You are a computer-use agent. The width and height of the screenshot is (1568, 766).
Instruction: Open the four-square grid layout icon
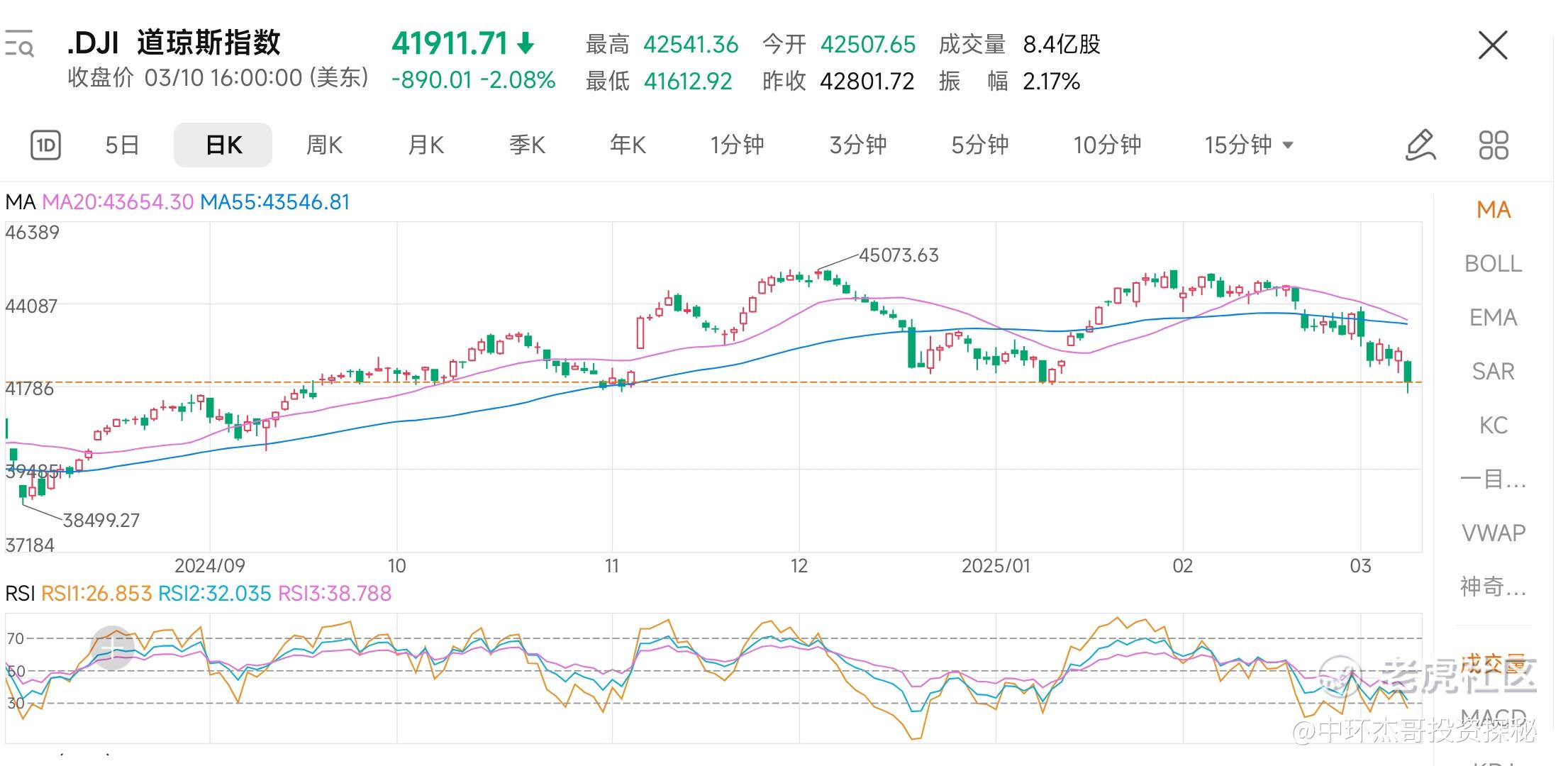[1494, 145]
